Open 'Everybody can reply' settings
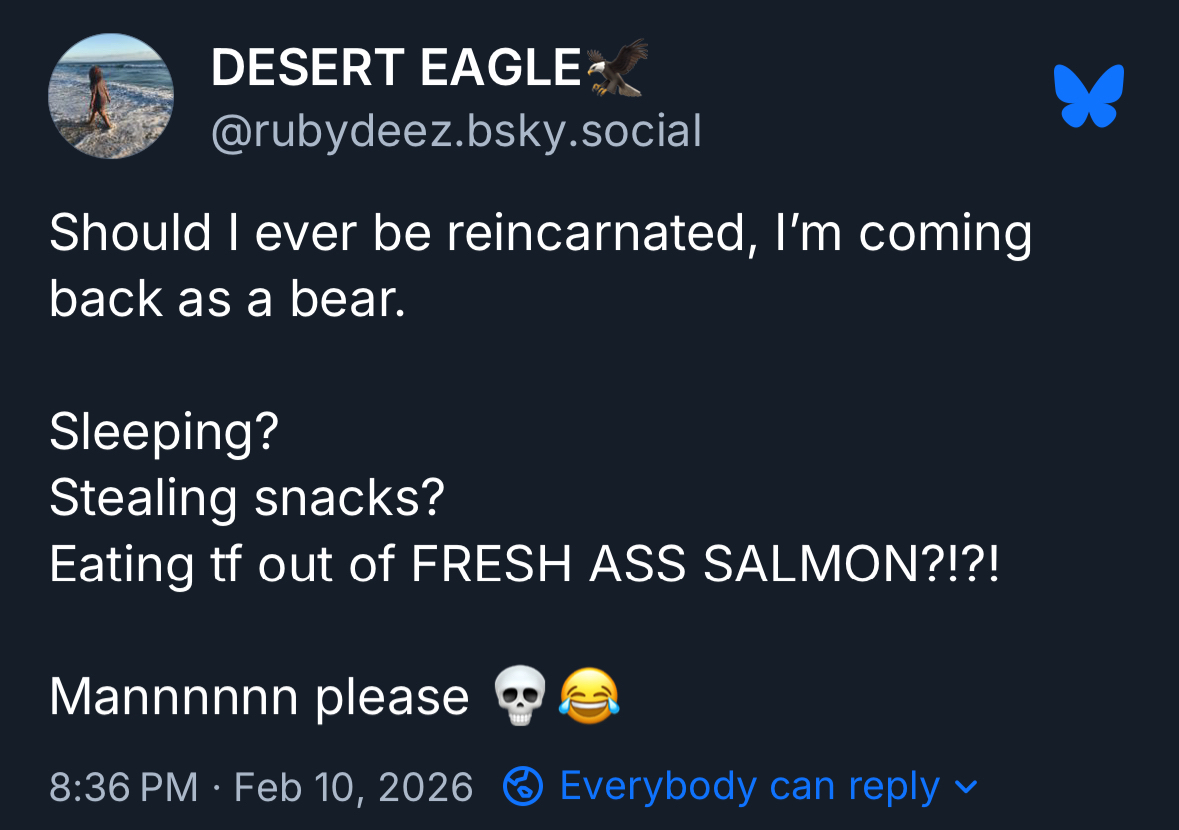Image resolution: width=1179 pixels, height=830 pixels. click(749, 786)
